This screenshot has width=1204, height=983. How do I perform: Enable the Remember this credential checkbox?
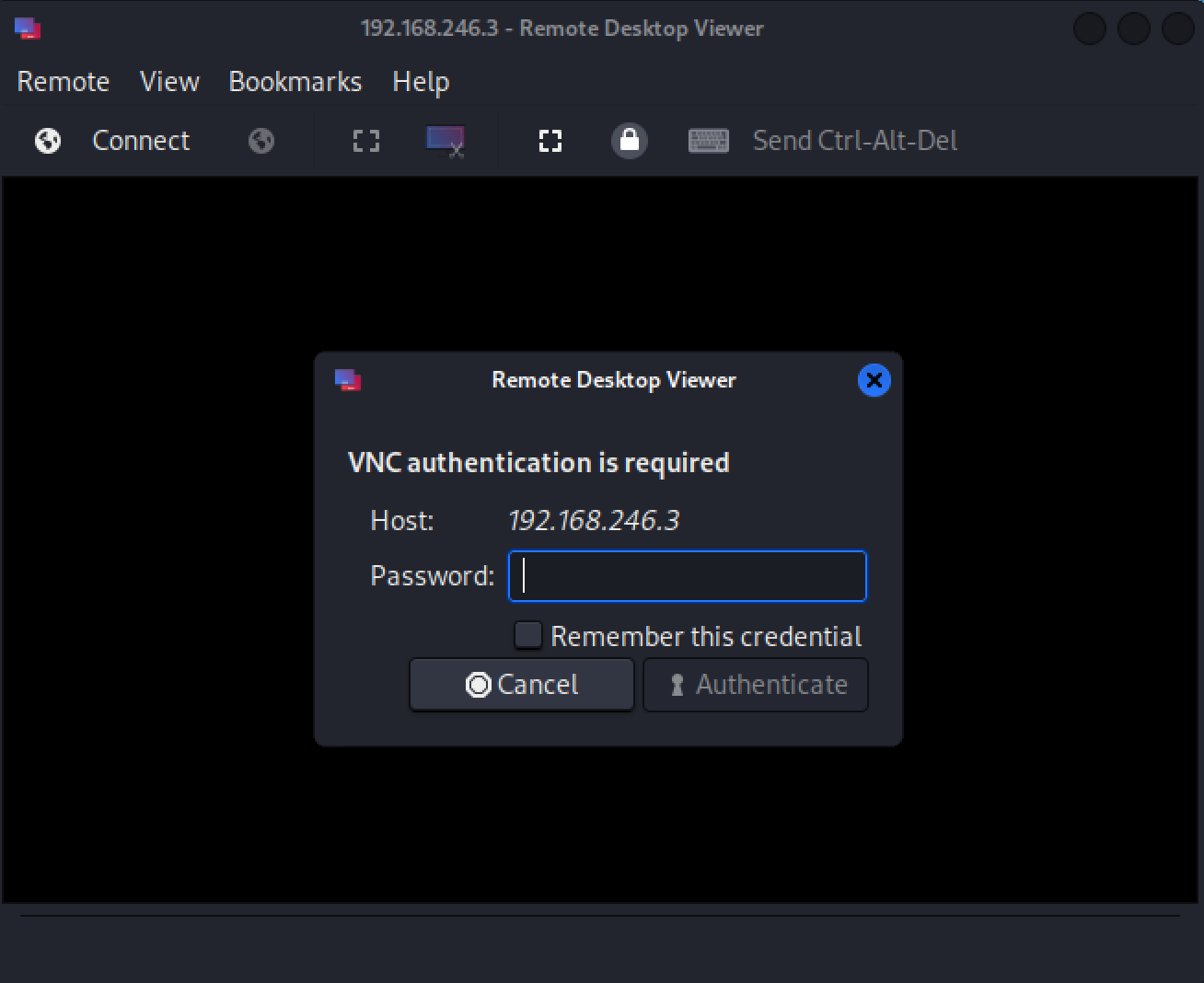(x=528, y=635)
